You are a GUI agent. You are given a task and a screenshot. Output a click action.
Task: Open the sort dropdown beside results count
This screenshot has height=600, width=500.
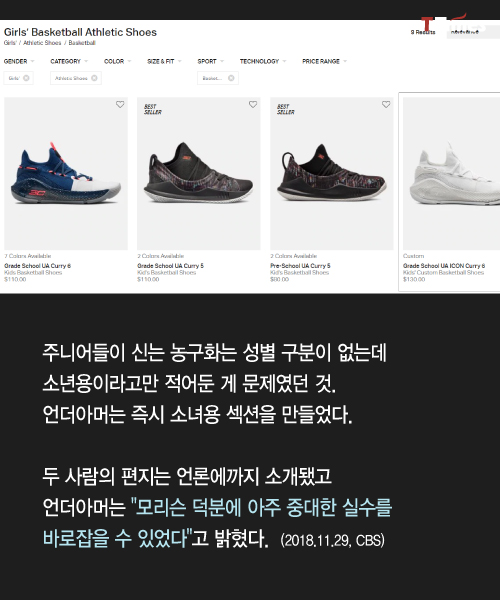coord(473,32)
